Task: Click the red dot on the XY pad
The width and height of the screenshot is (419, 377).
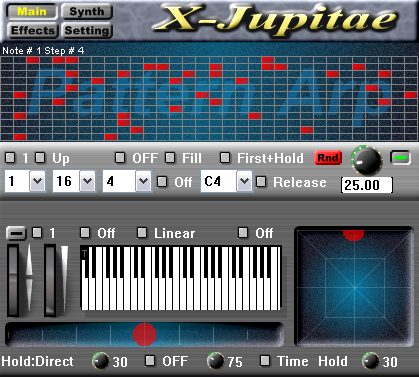Action: click(x=353, y=235)
